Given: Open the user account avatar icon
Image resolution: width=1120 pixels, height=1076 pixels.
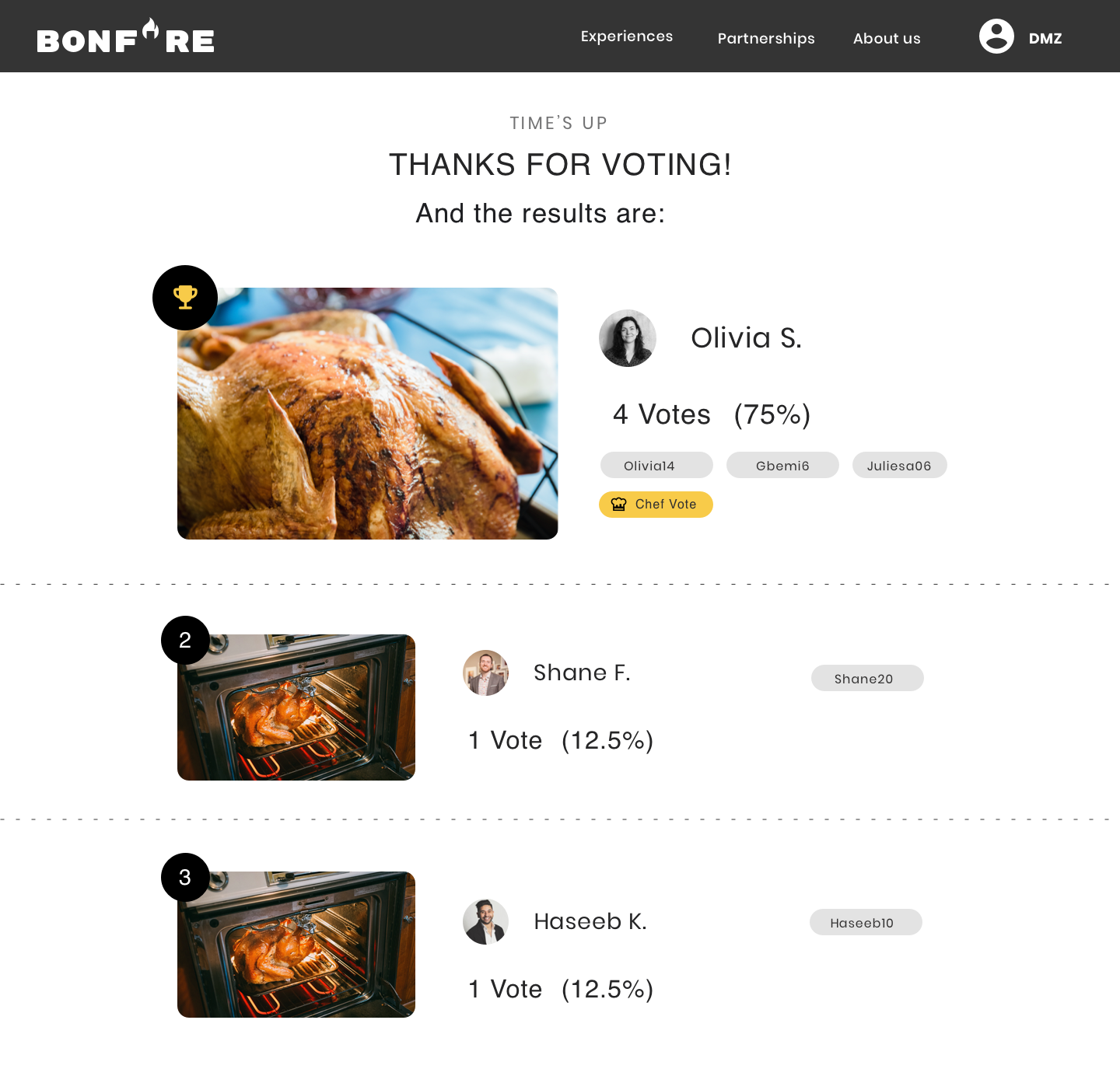Looking at the screenshot, I should pyautogui.click(x=996, y=36).
